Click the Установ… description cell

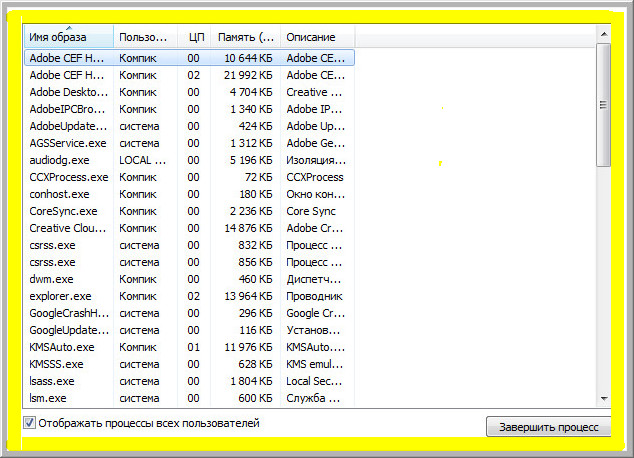(313, 330)
